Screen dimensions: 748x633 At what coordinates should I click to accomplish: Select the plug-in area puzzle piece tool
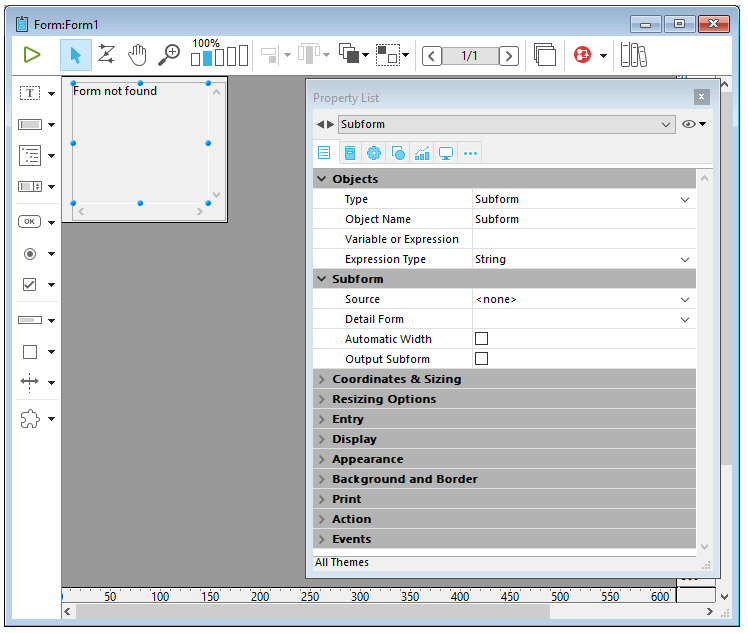(x=30, y=420)
